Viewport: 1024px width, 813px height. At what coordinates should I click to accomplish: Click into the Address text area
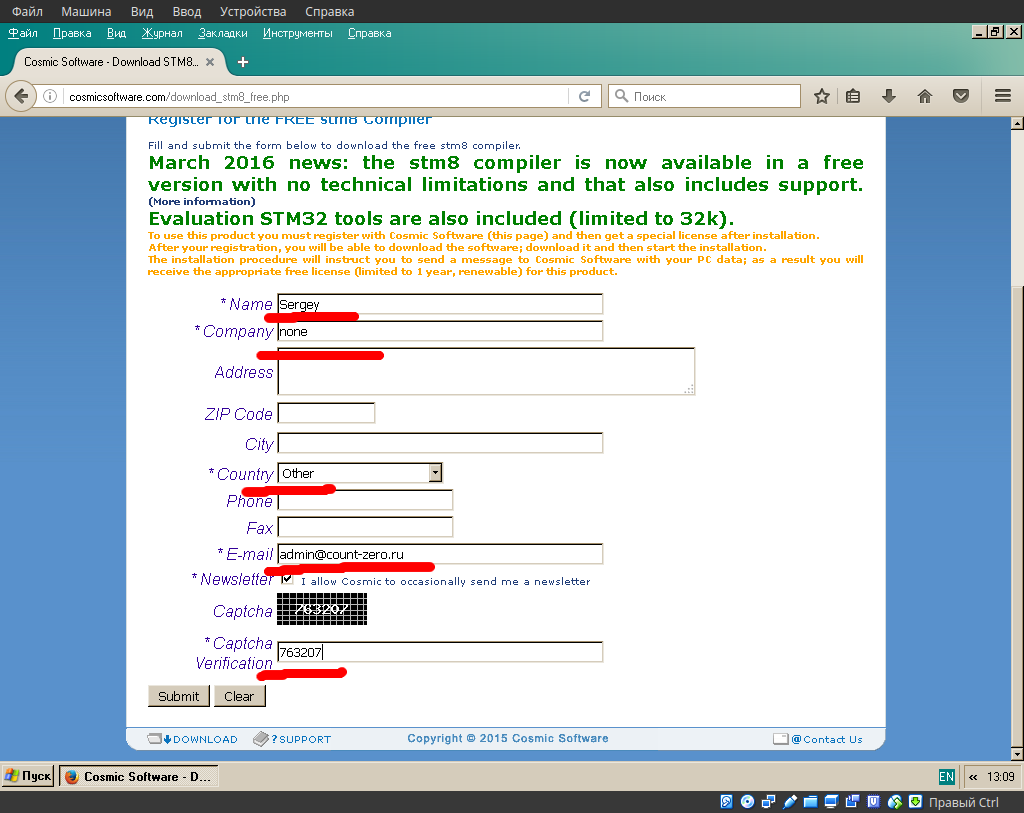486,372
